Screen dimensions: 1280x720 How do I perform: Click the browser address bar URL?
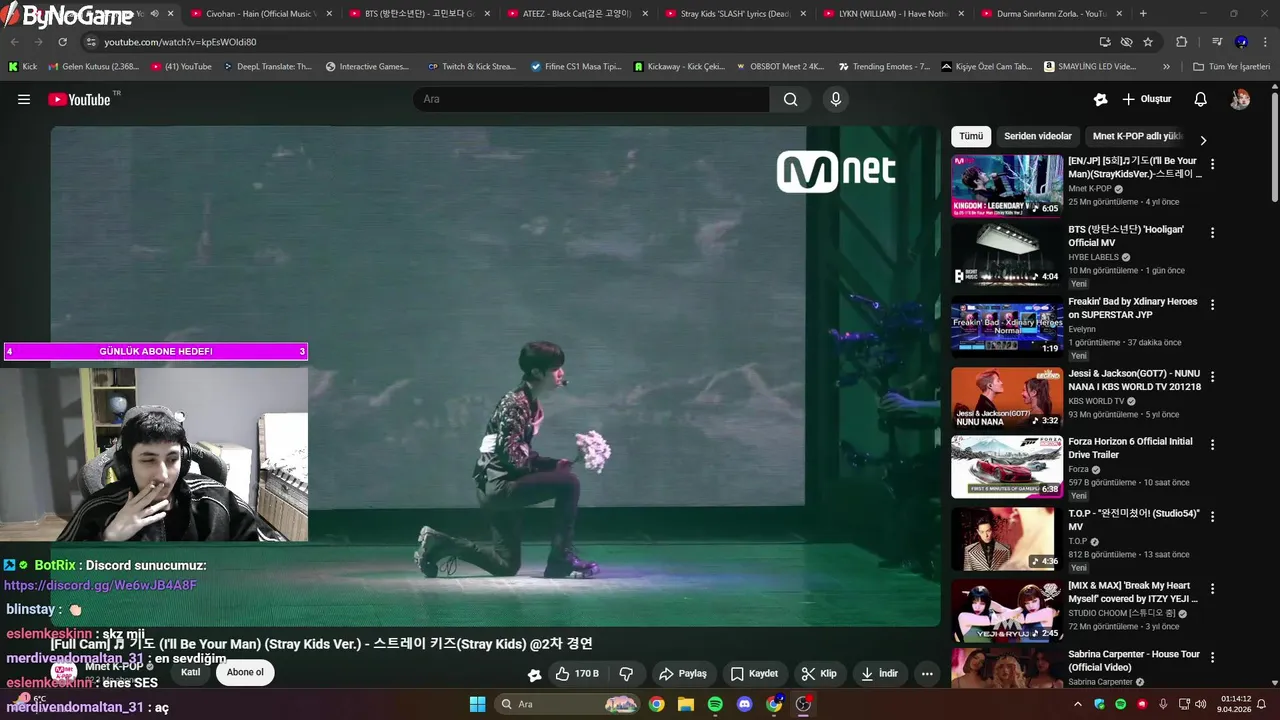tap(180, 42)
